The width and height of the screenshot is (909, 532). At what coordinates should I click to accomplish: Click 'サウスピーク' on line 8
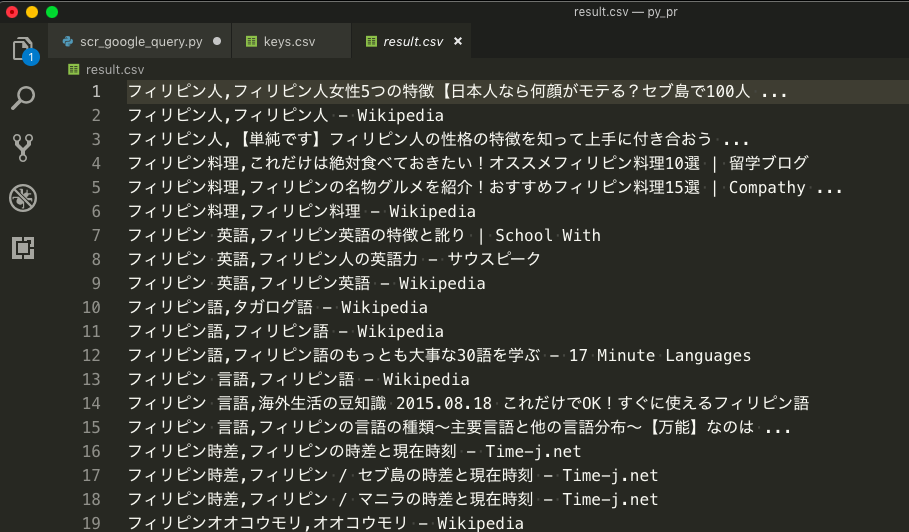(x=494, y=259)
